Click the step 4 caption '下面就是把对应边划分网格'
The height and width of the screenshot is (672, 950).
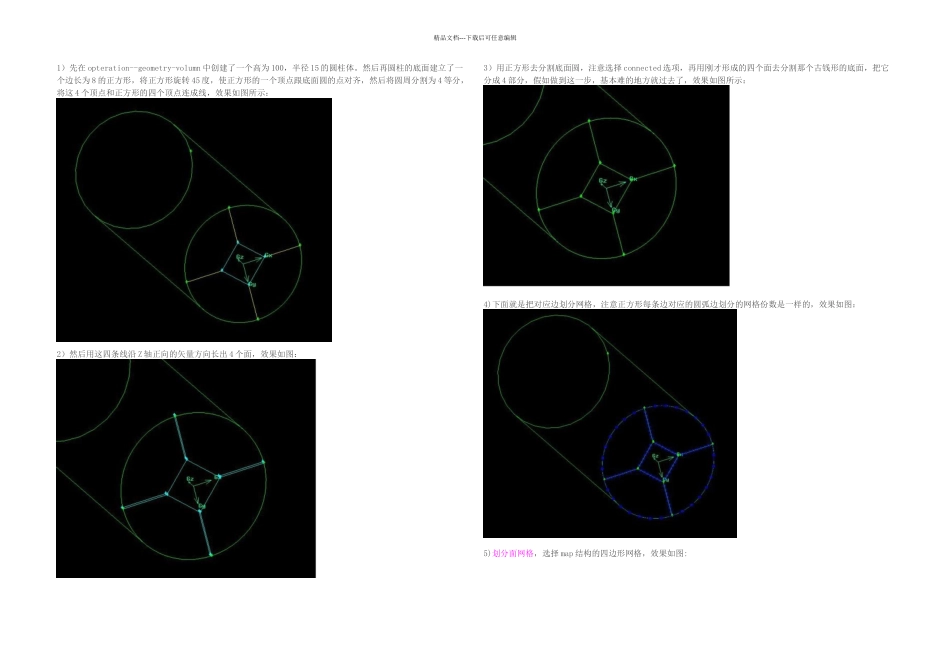pos(669,304)
